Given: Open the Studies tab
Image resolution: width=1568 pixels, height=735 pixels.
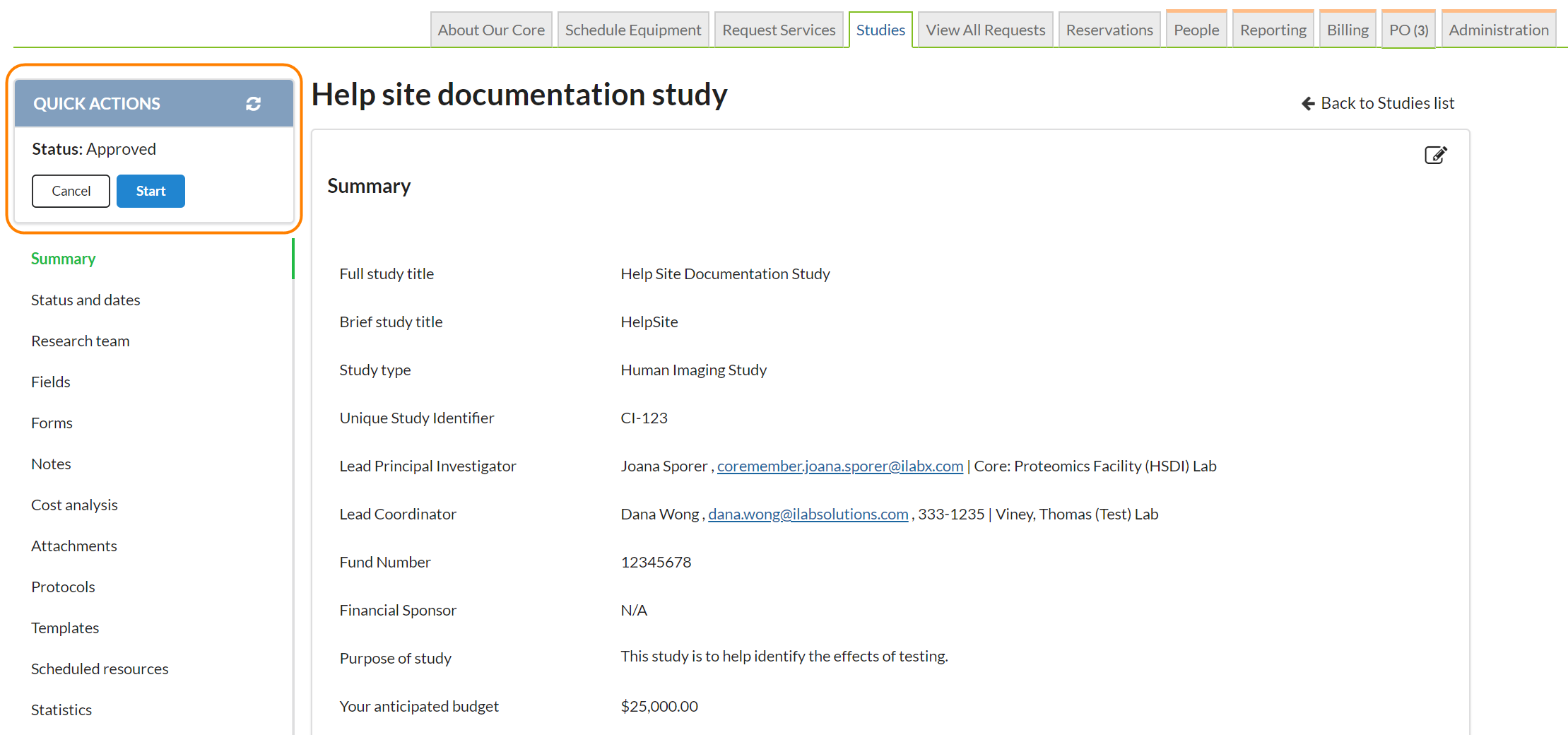Looking at the screenshot, I should point(880,30).
